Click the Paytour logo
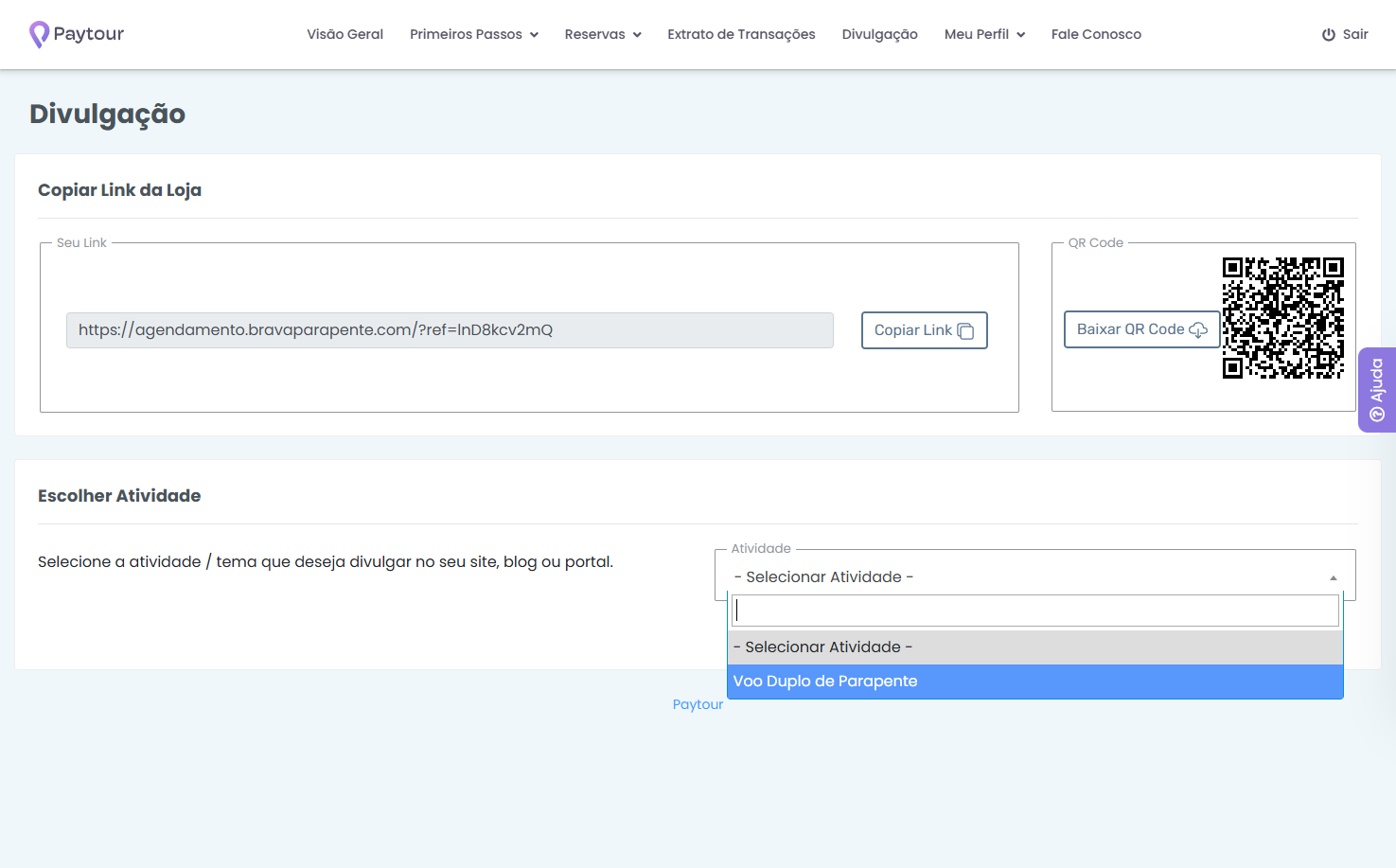Screen dimensions: 1396x868 tap(77, 34)
